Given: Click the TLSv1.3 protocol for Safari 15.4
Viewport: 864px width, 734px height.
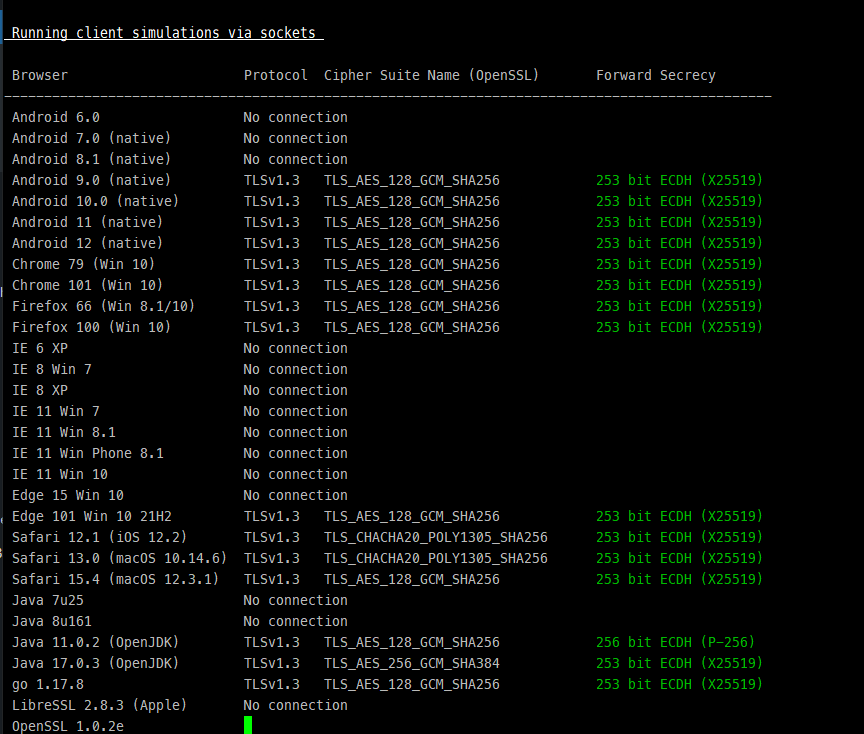Looking at the screenshot, I should click(x=272, y=579).
